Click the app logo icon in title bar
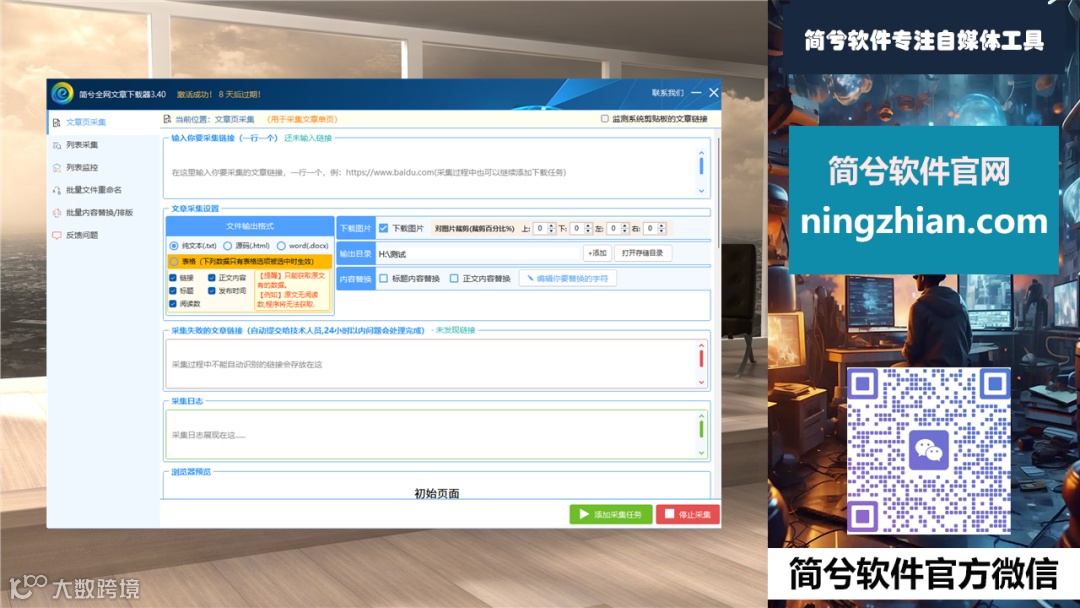 (62, 93)
